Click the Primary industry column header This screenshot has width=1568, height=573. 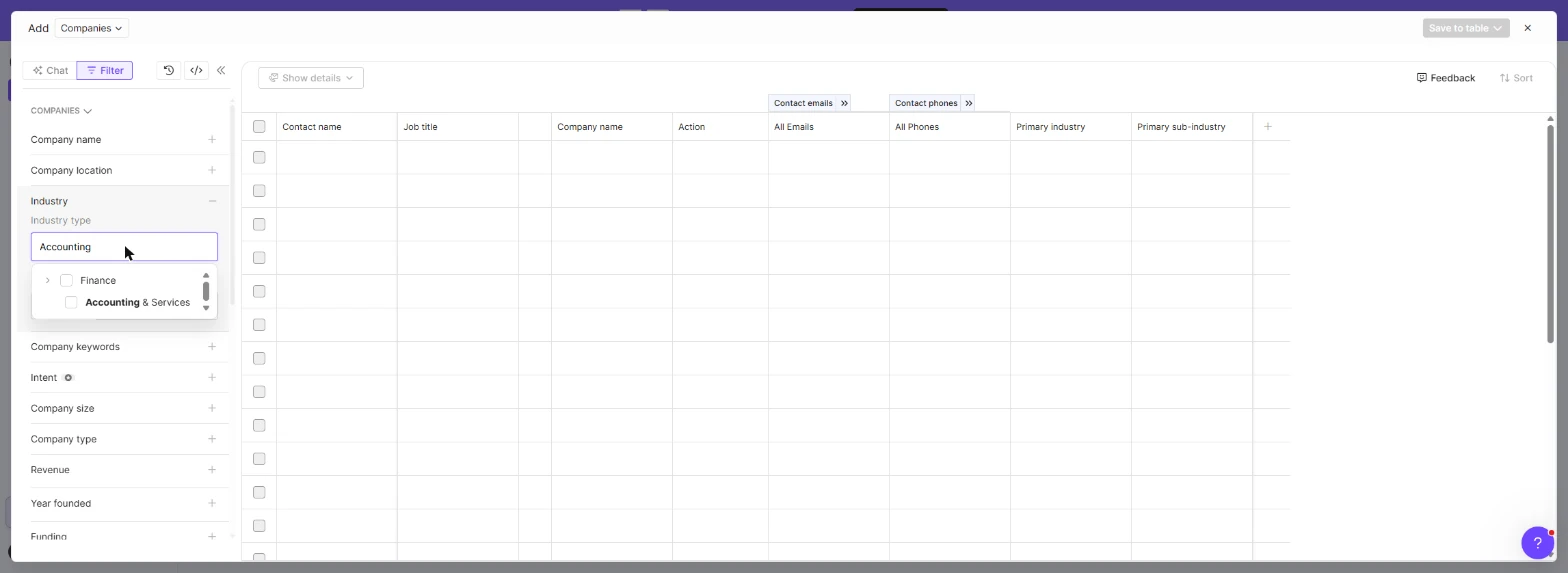[x=1071, y=127]
